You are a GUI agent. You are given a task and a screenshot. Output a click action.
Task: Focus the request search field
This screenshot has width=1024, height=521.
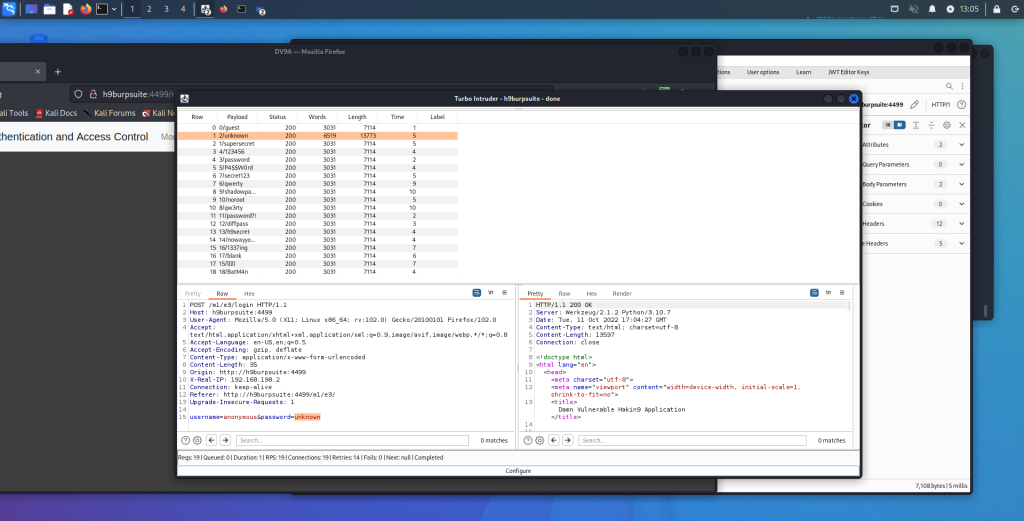point(352,441)
